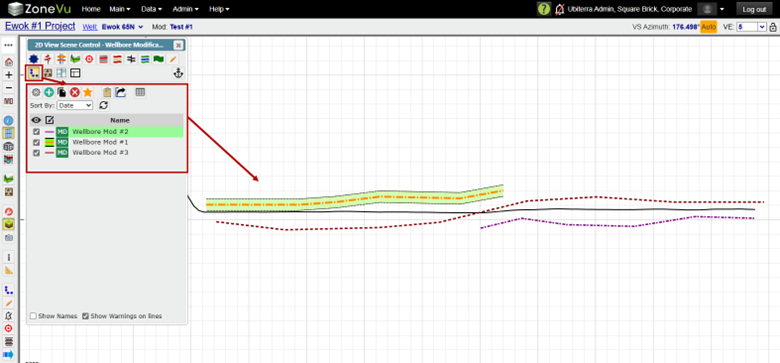
Task: Add a new wellbore mod with green plus
Action: click(49, 92)
